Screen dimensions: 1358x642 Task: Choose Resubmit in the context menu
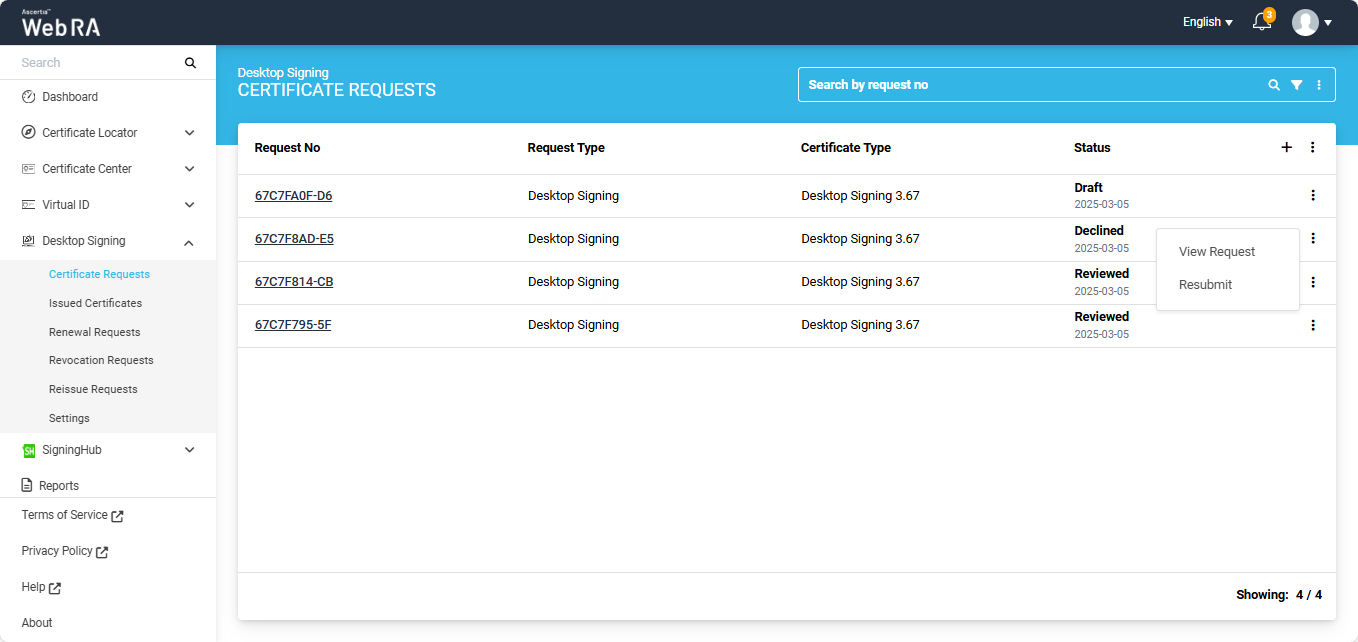(x=1205, y=285)
